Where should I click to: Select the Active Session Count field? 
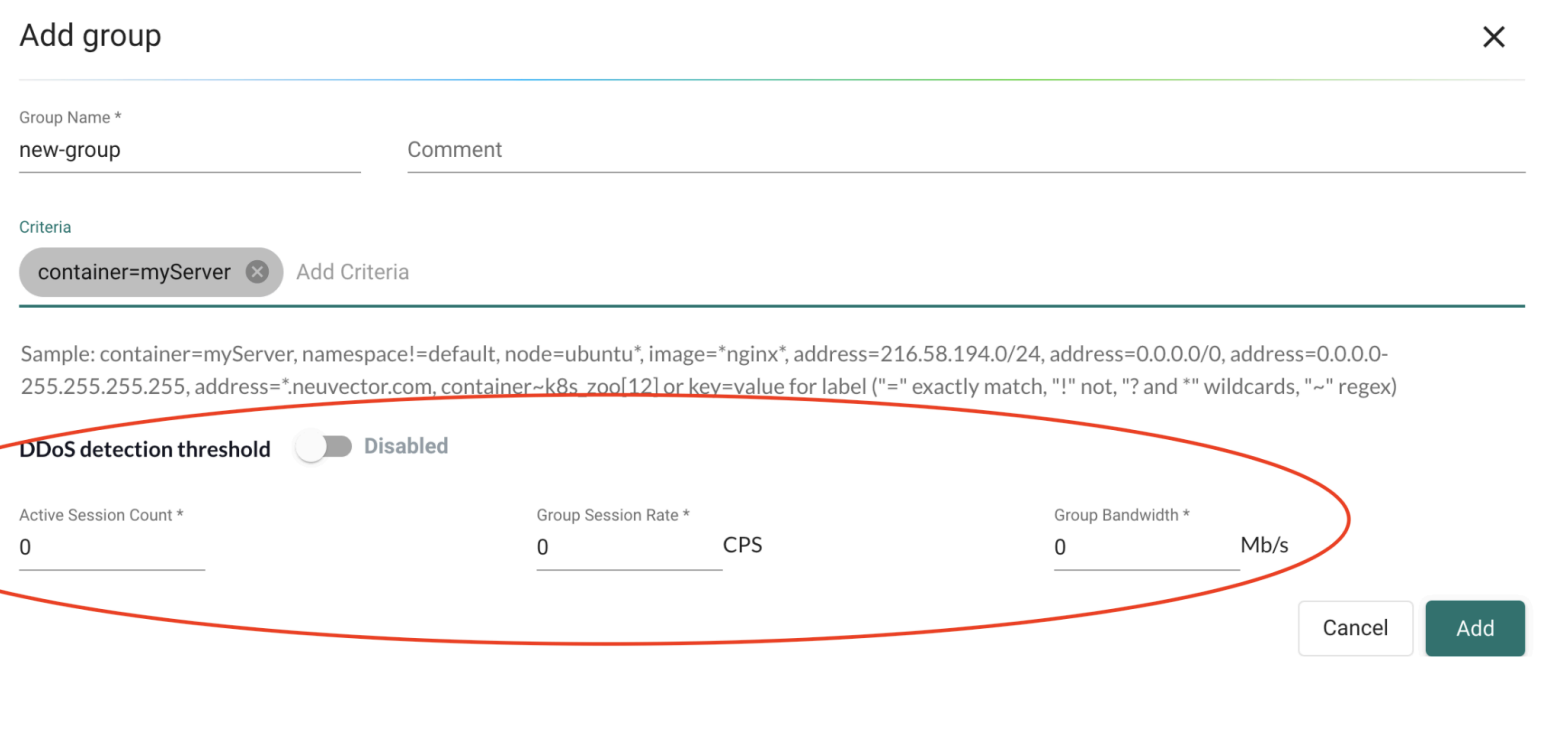(x=112, y=547)
